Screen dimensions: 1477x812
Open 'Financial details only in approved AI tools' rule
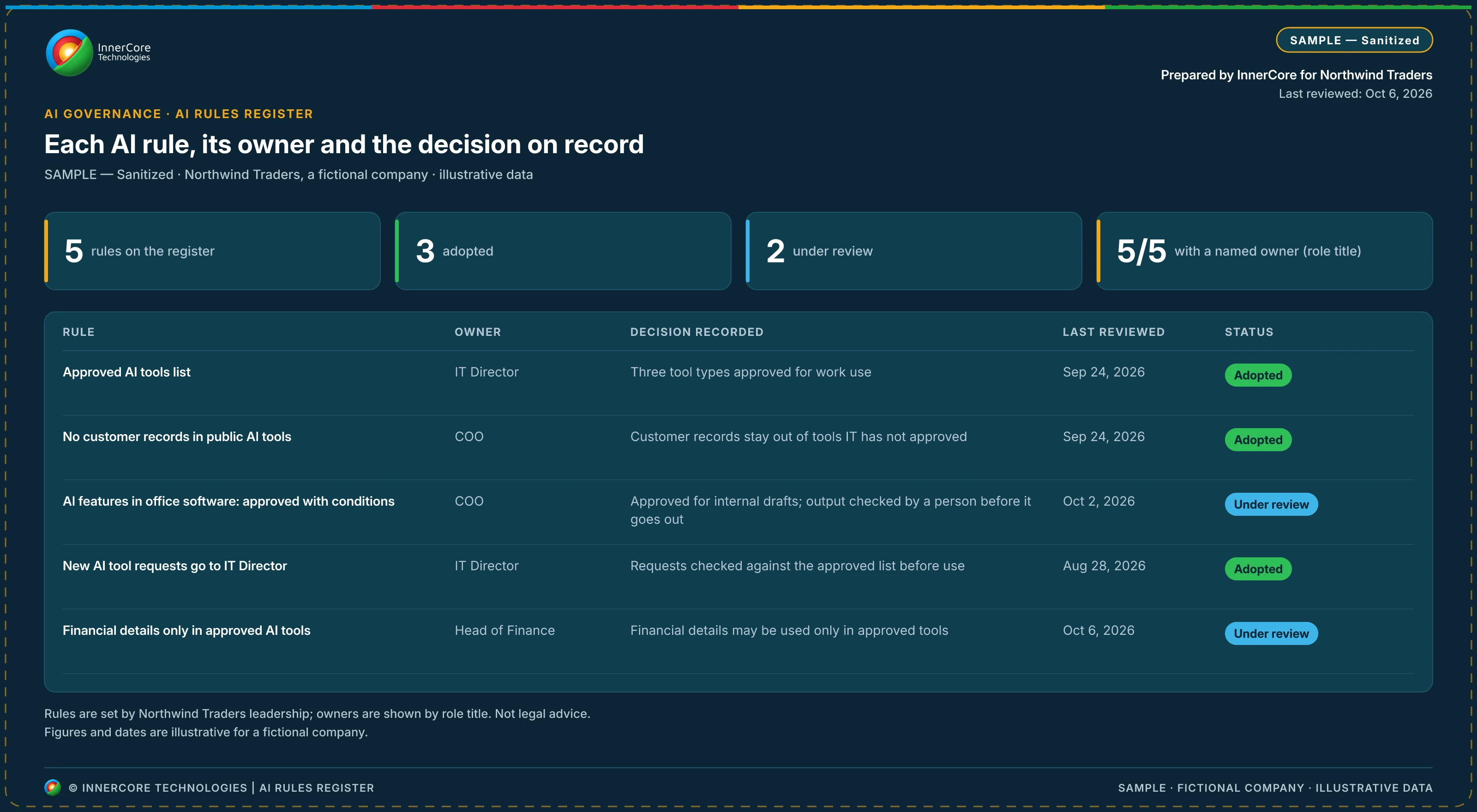pos(186,630)
